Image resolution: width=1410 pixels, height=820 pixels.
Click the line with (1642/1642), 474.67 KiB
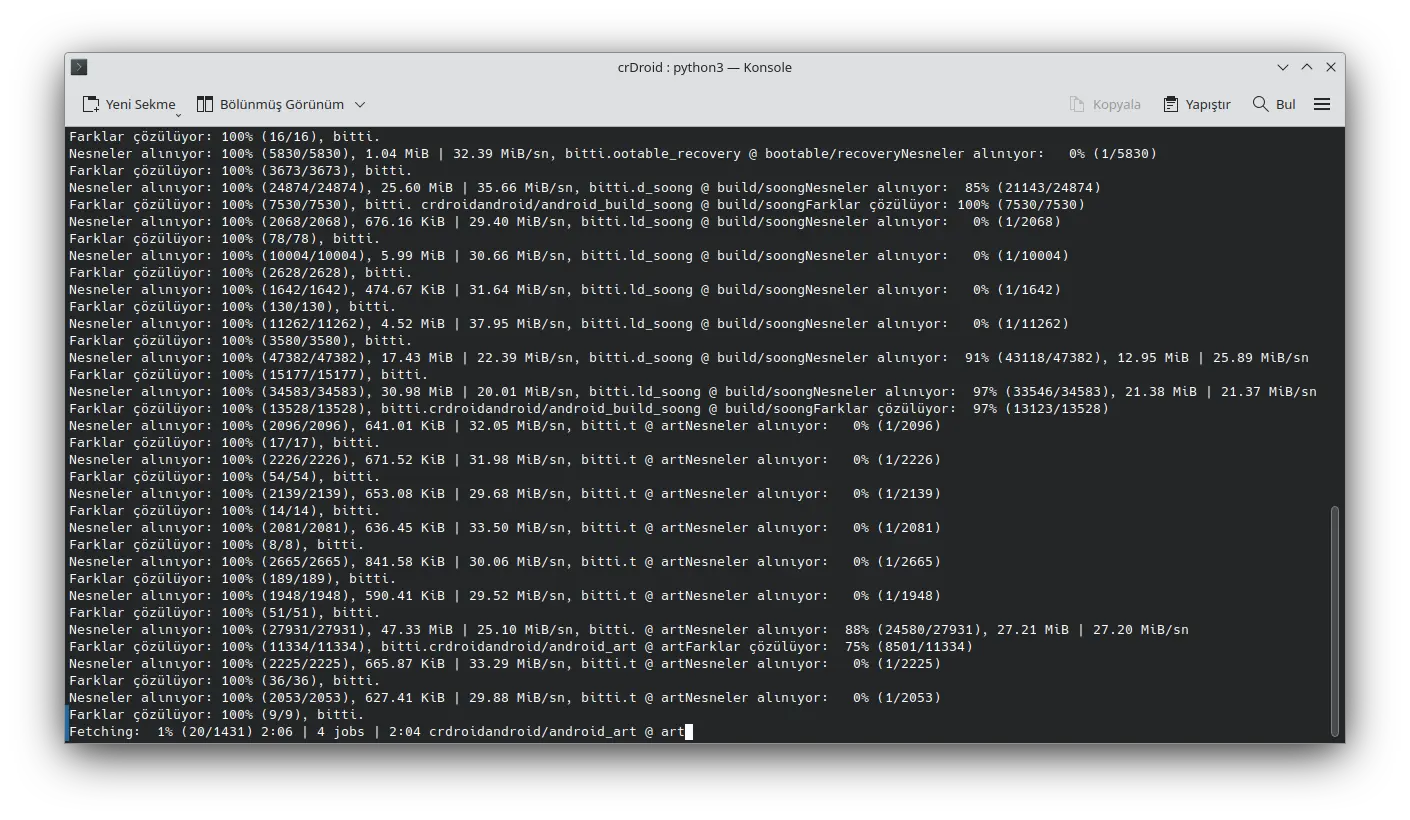coord(564,289)
